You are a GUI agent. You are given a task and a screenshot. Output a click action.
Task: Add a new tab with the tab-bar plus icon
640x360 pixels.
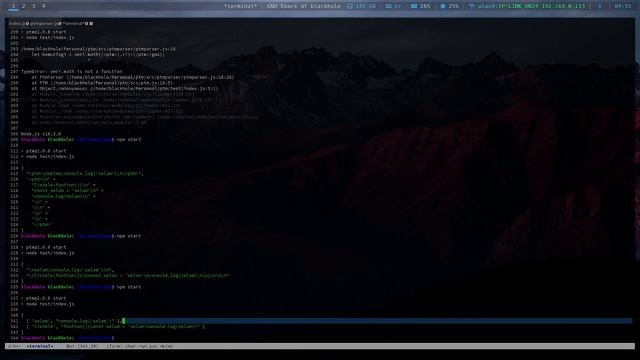click(91, 24)
